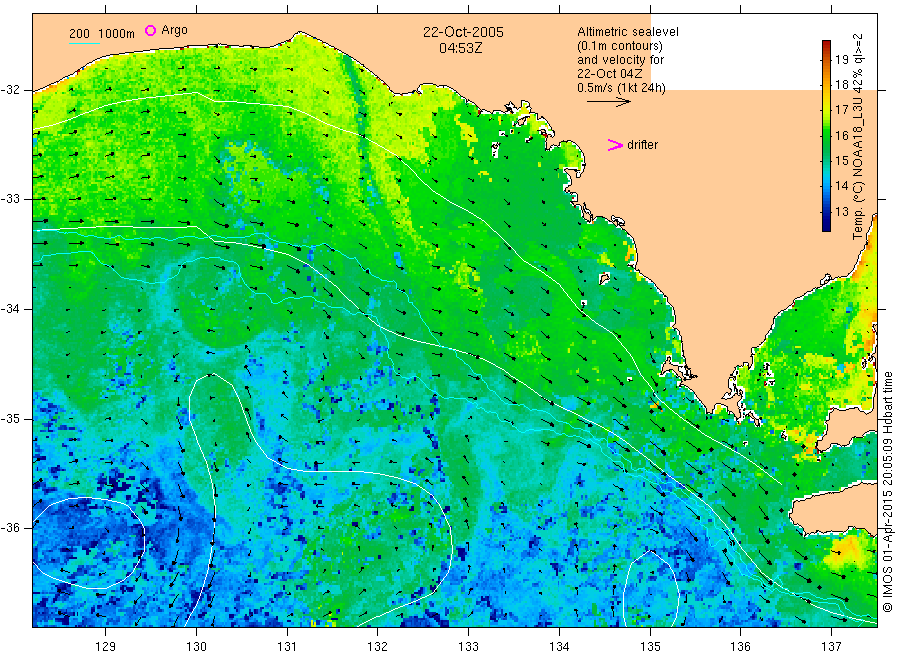The height and width of the screenshot is (660, 900).
Task: Click longitude axis label 136
Action: coord(740,647)
